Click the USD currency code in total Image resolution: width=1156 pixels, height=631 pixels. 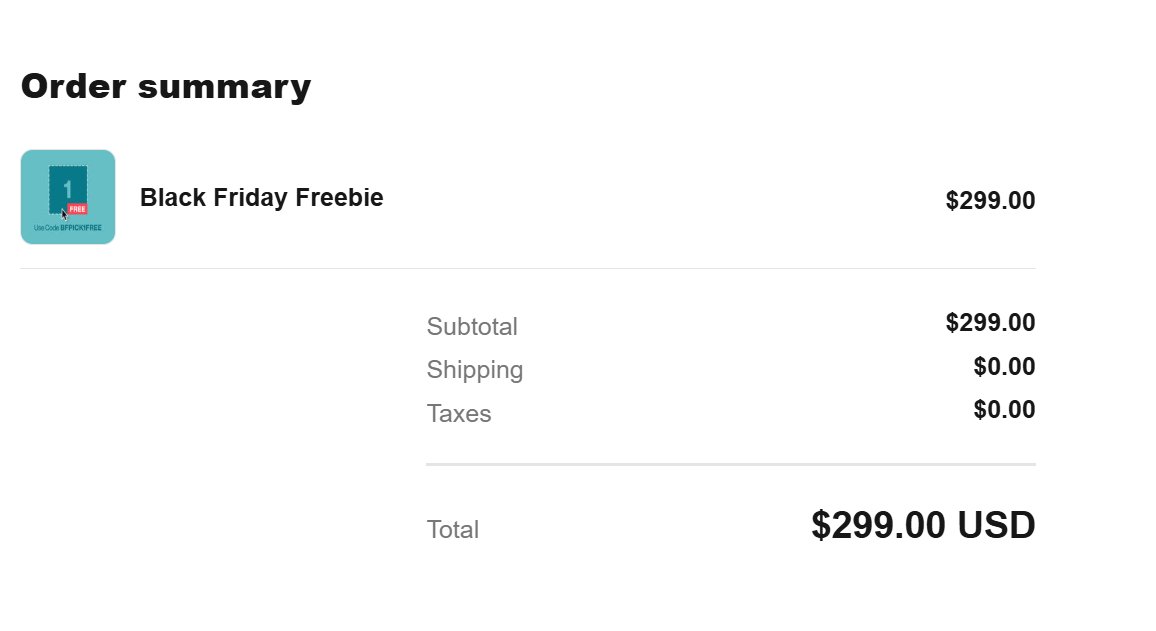coord(996,526)
